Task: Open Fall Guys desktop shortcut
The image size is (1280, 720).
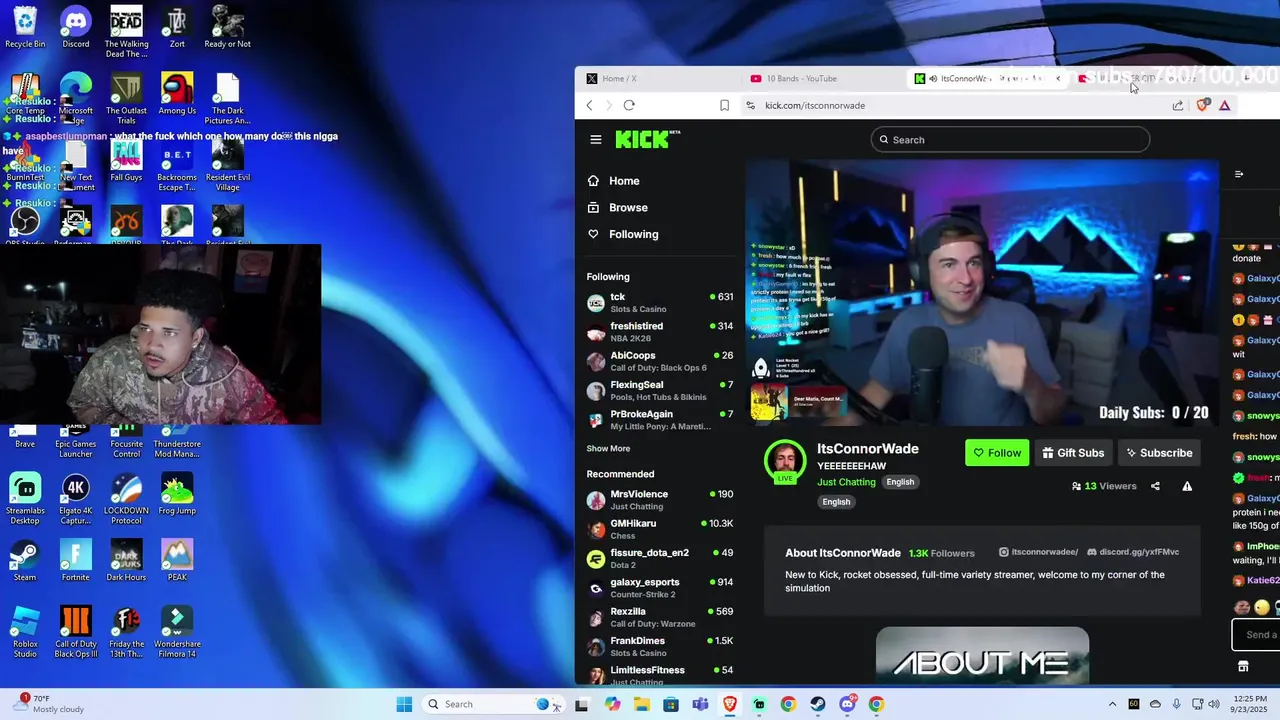Action: (126, 161)
